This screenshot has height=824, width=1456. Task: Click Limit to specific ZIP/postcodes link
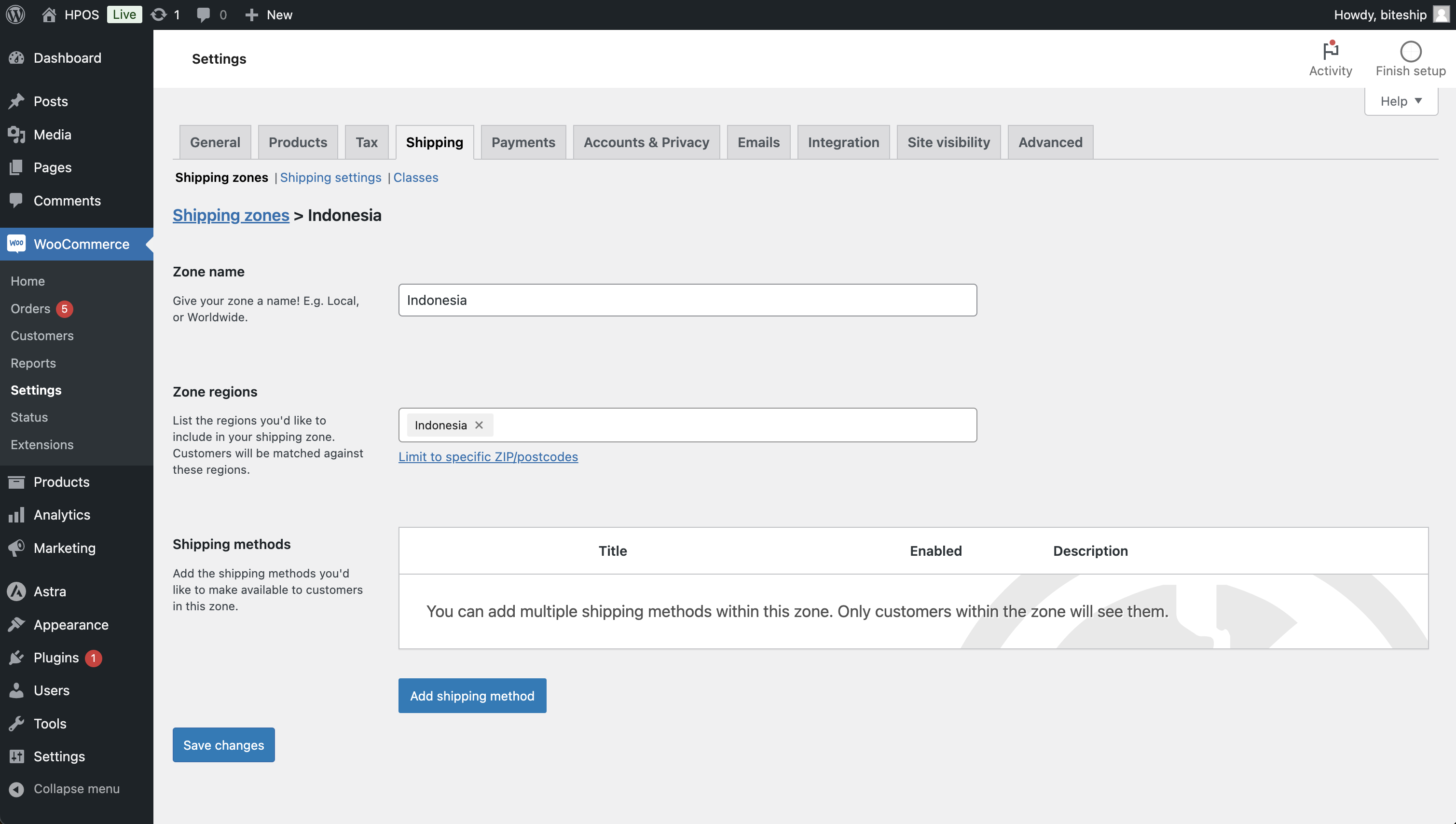[x=488, y=457]
